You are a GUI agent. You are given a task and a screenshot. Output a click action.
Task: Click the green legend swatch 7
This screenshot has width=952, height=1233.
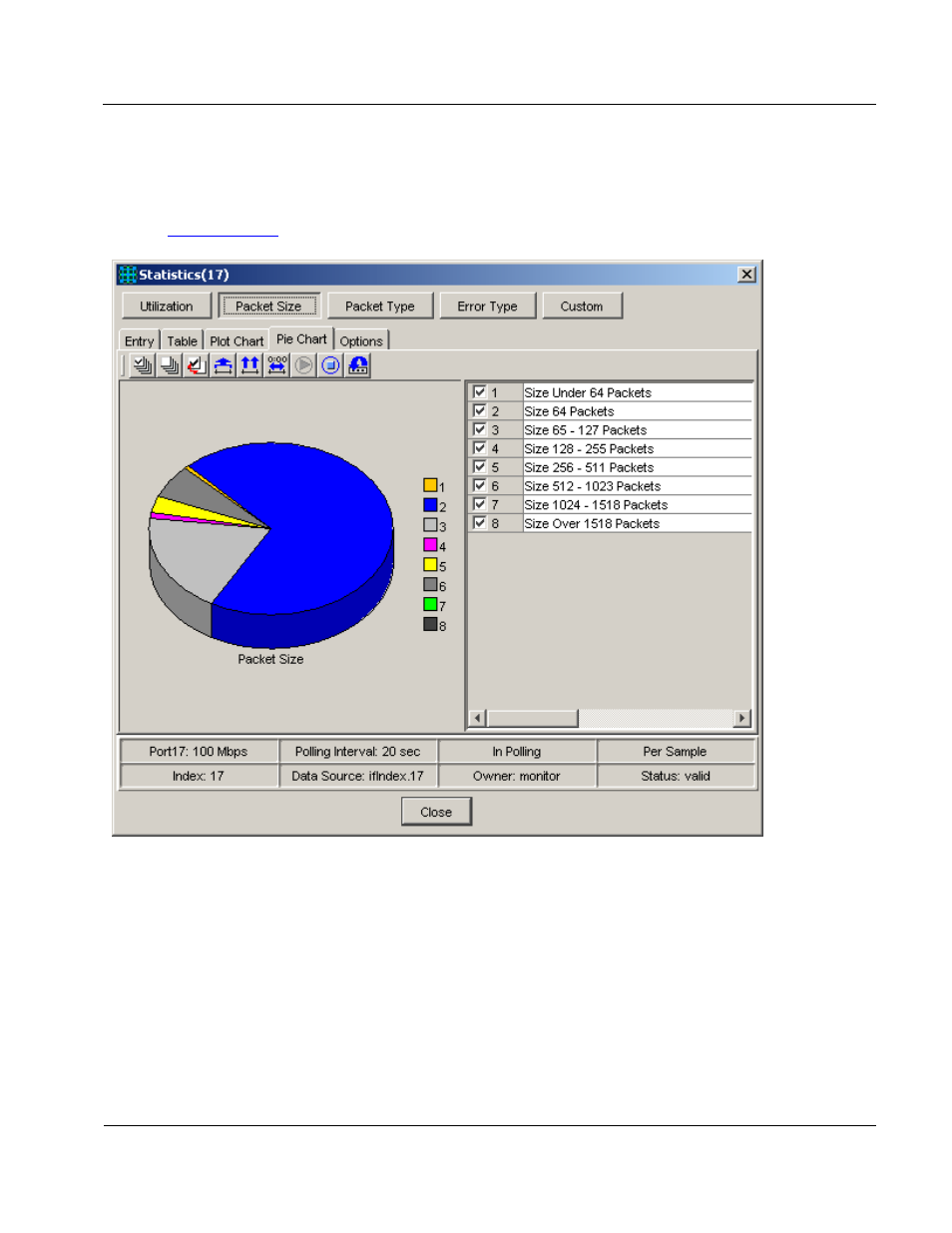[430, 604]
